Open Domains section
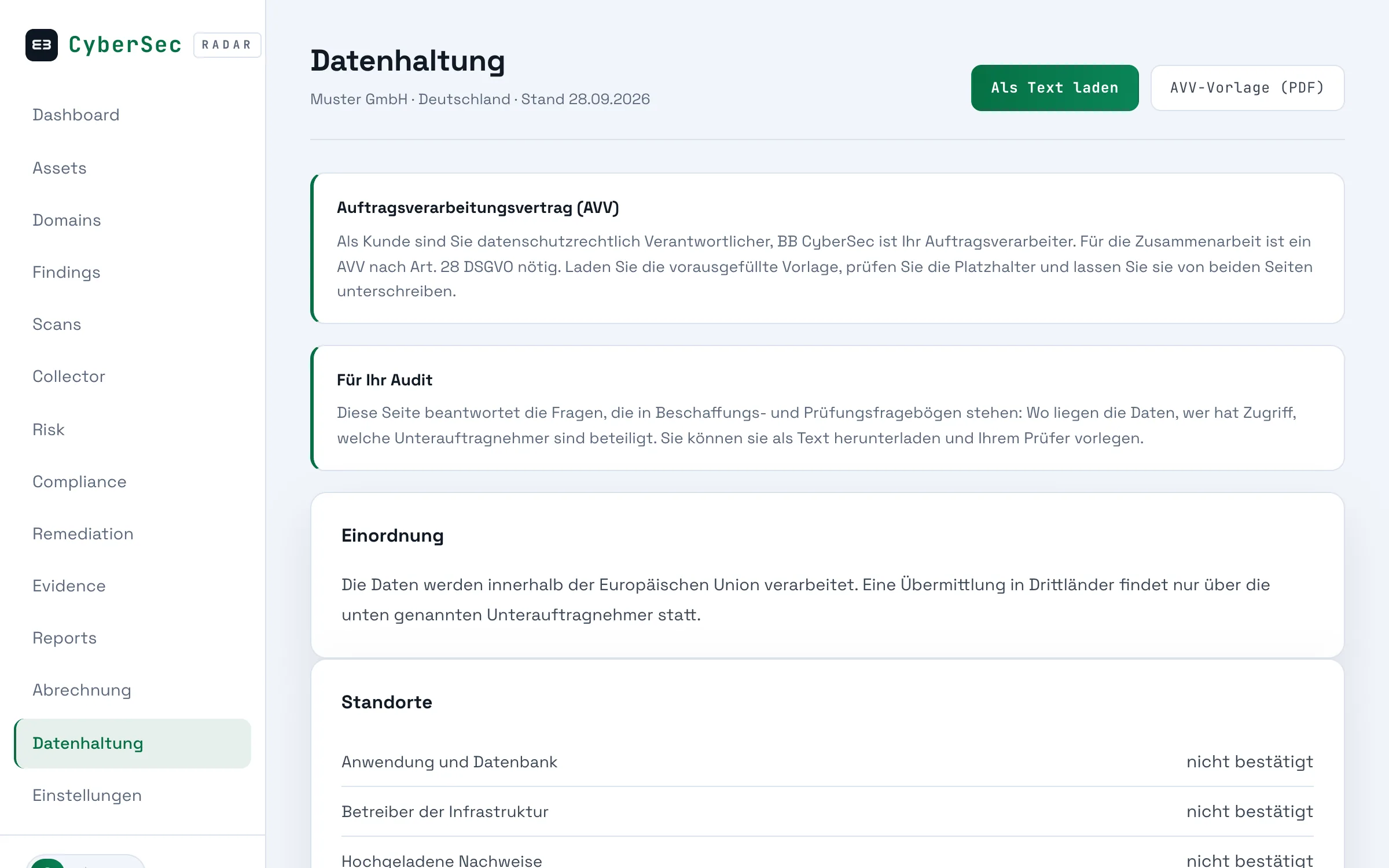This screenshot has height=868, width=1389. click(x=67, y=220)
